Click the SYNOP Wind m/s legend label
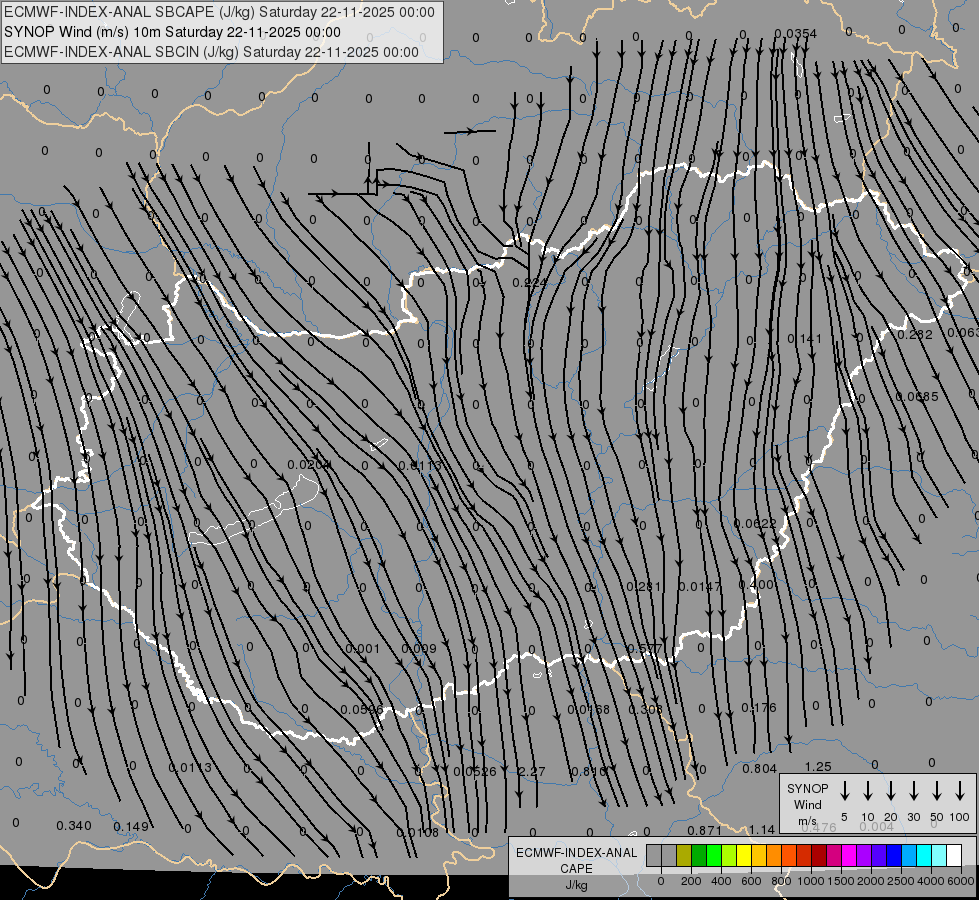The image size is (979, 900). [x=807, y=804]
